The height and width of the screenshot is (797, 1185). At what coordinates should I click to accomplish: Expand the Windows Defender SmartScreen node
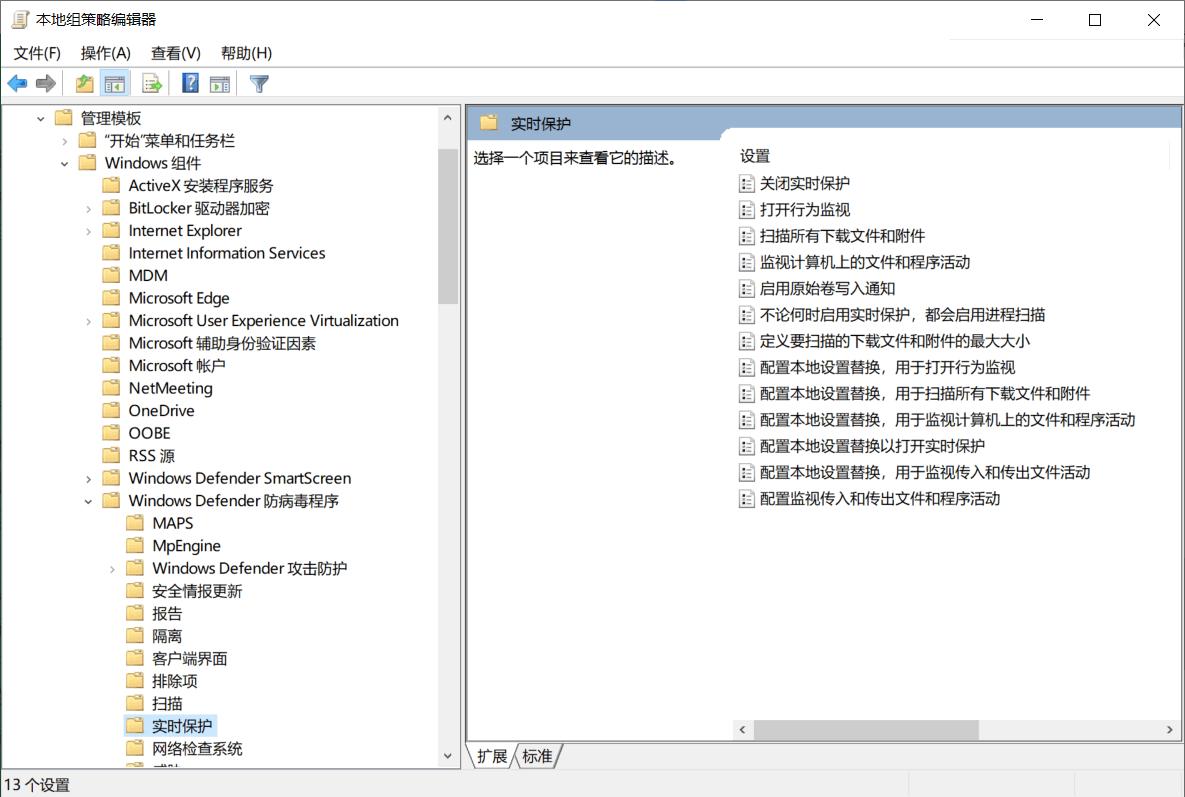click(88, 478)
